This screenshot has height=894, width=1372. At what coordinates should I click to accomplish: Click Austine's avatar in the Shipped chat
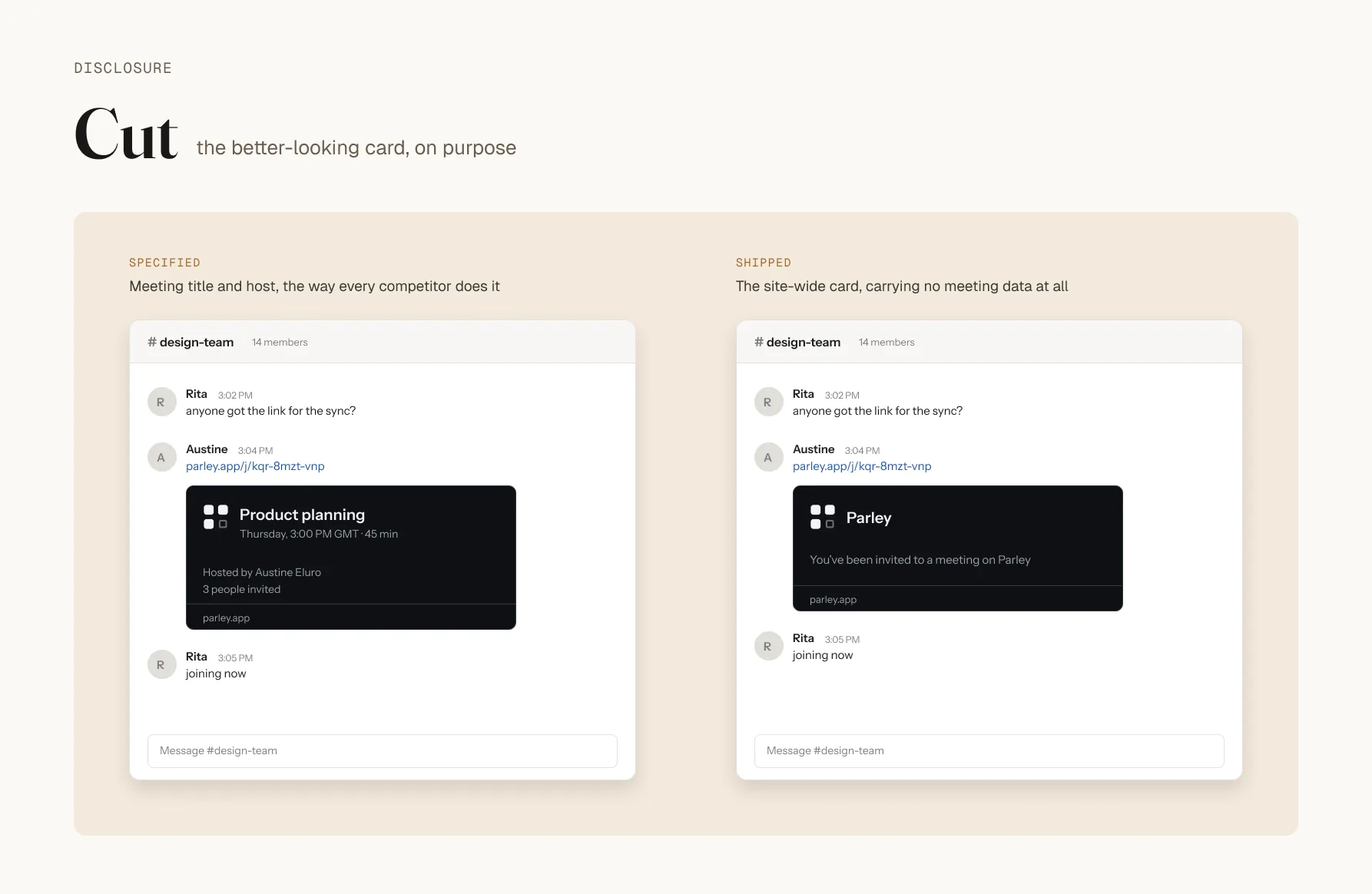click(x=768, y=457)
